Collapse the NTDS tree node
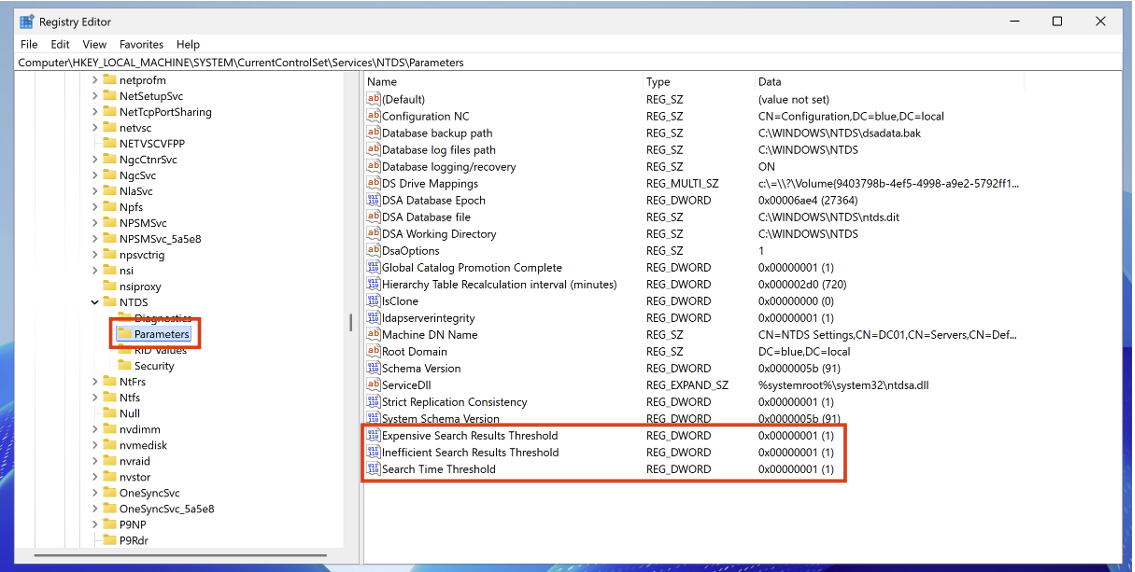Screen dimensions: 1135x572 tap(95, 302)
